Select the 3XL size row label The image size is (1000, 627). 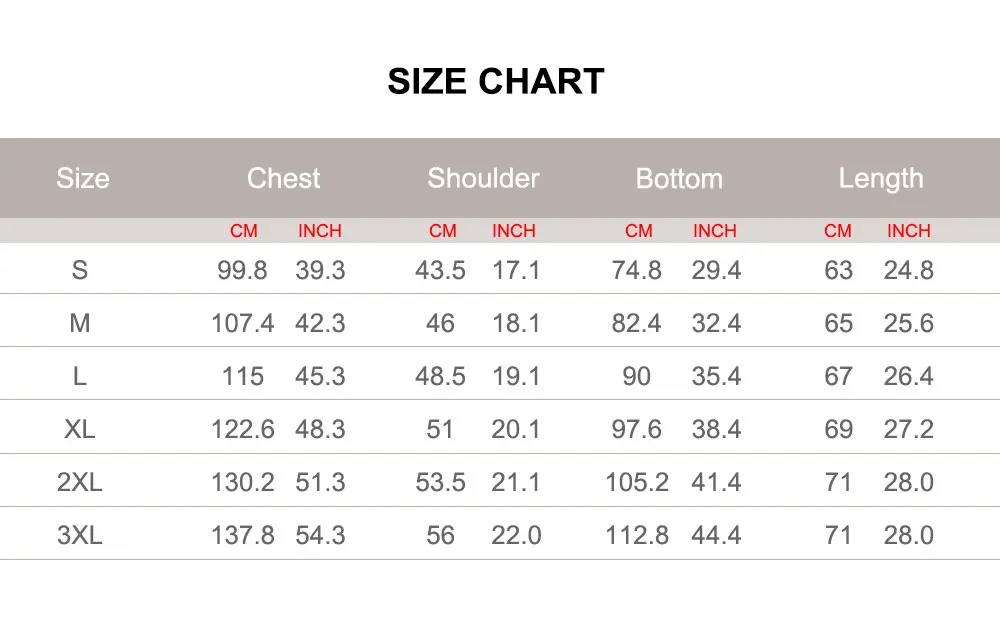(80, 535)
